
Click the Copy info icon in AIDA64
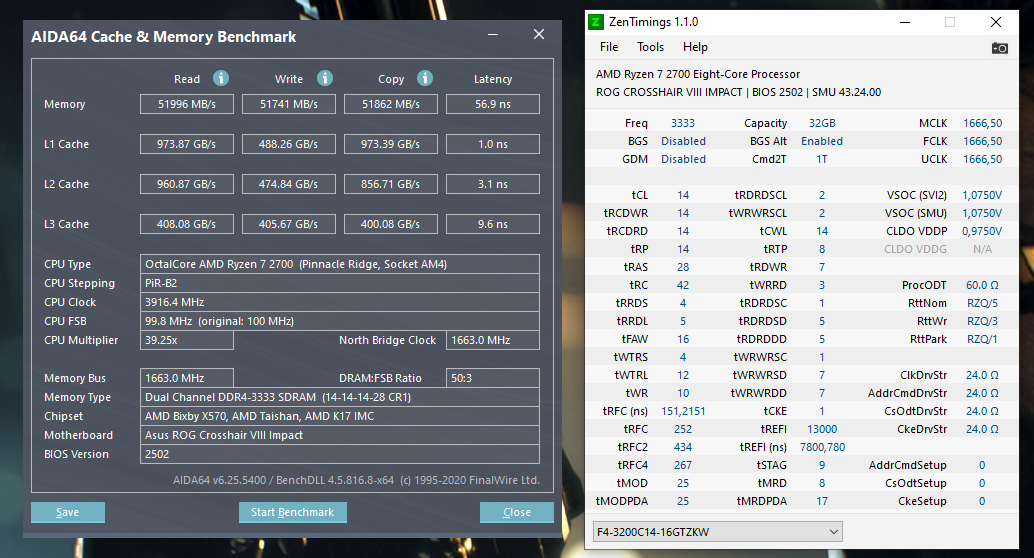pos(425,78)
